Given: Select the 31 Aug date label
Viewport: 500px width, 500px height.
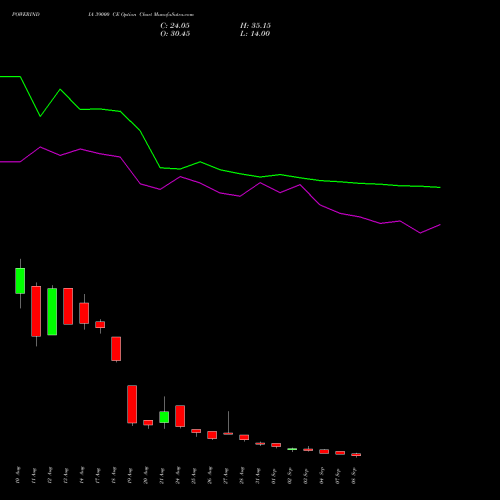Looking at the screenshot, I should click(x=258, y=475).
